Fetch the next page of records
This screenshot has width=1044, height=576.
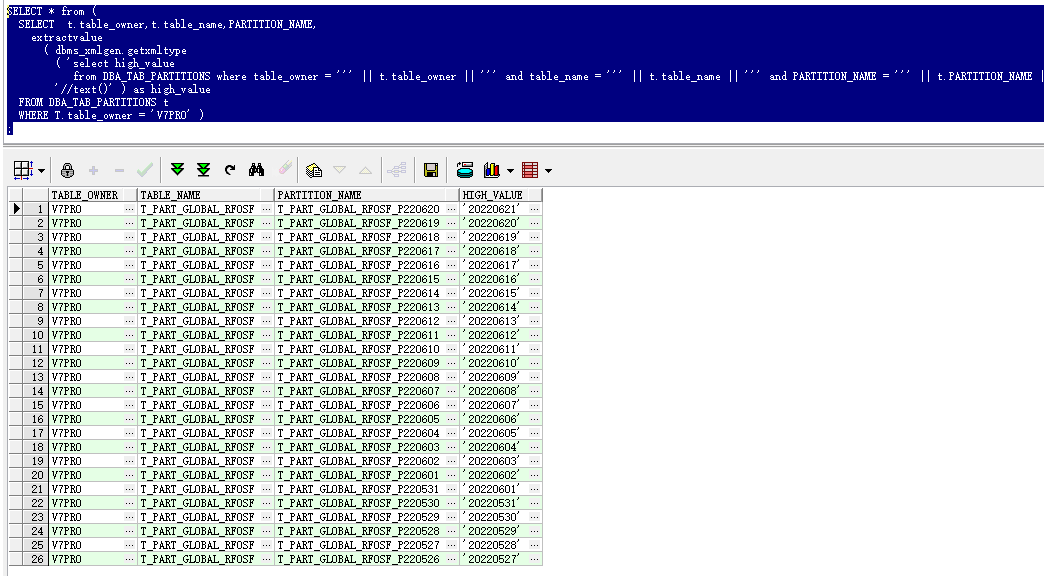click(178, 169)
